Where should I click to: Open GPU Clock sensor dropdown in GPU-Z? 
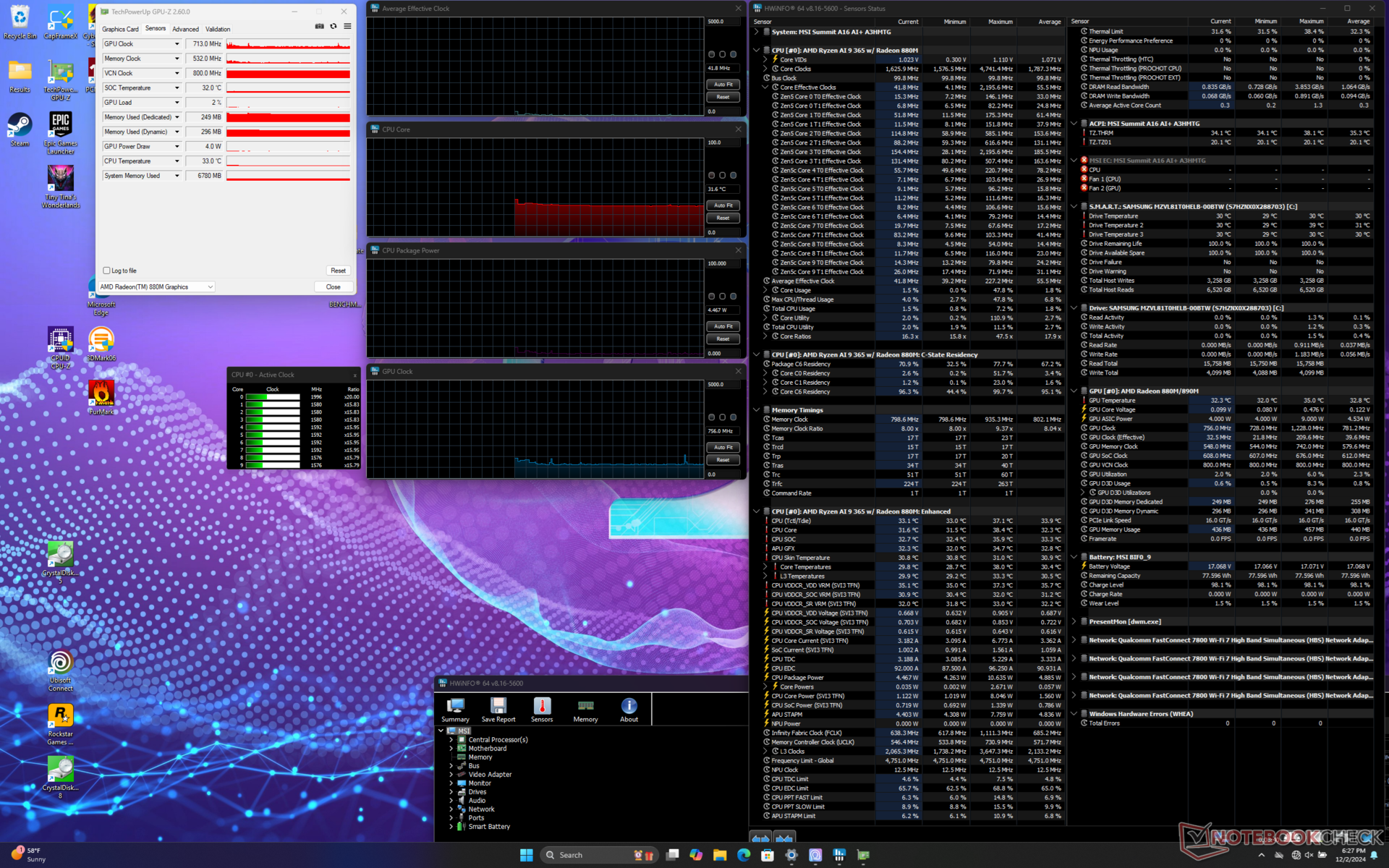pos(177,44)
